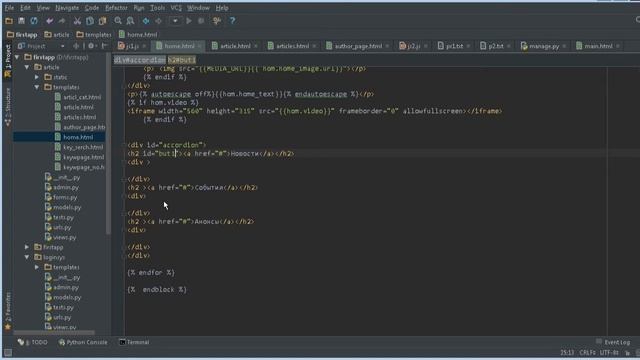Image resolution: width=640 pixels, height=360 pixels.
Task: Toggle the Structure side tool window
Action: [8, 107]
